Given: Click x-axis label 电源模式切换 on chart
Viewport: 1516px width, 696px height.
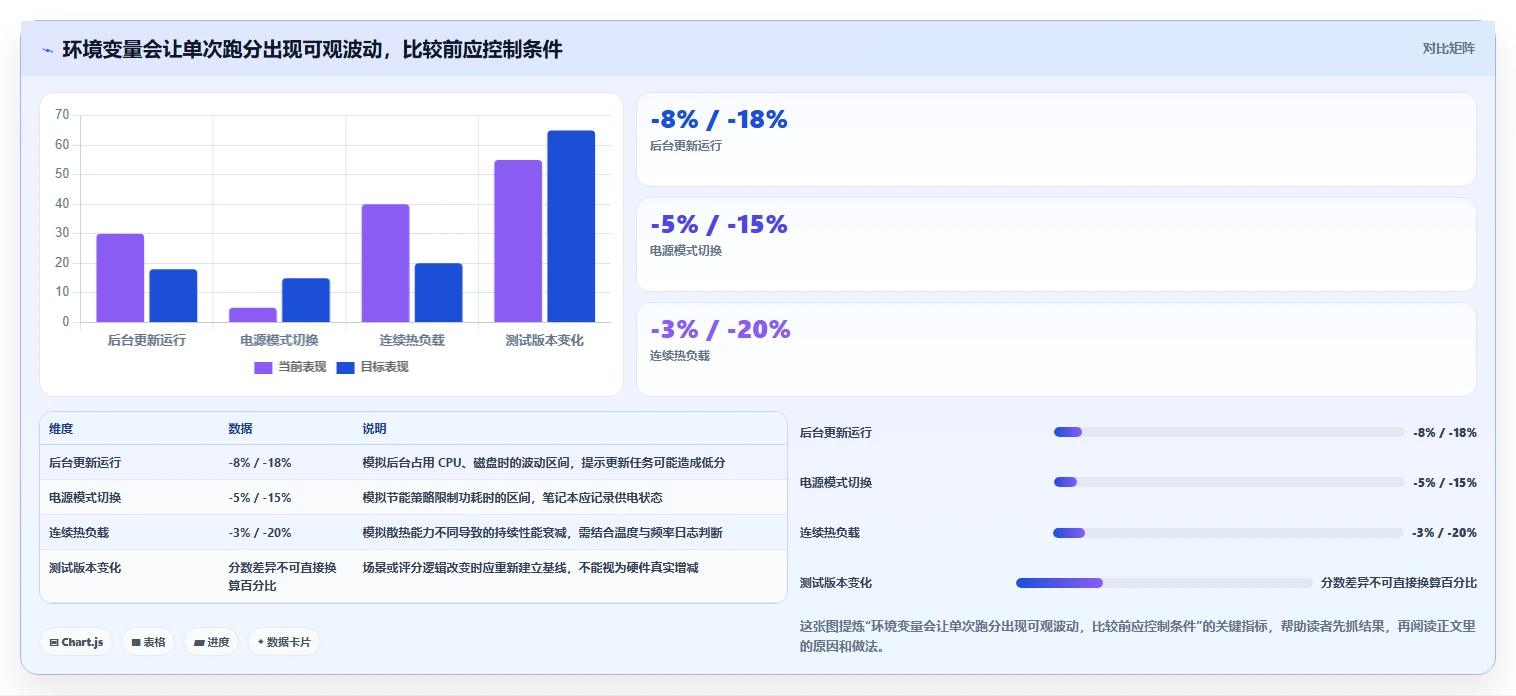Looking at the screenshot, I should 279,340.
